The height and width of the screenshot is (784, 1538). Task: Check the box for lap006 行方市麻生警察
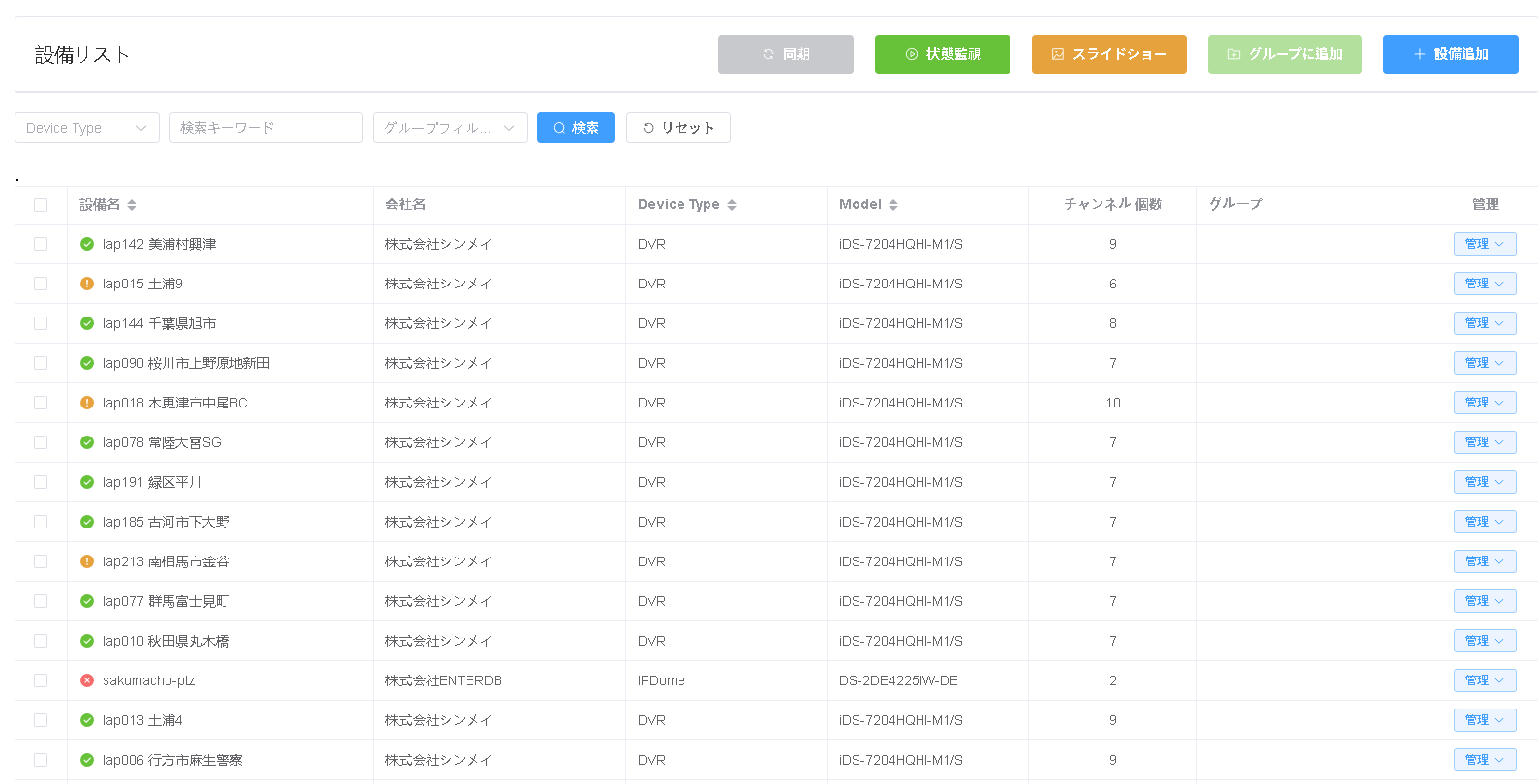point(41,760)
